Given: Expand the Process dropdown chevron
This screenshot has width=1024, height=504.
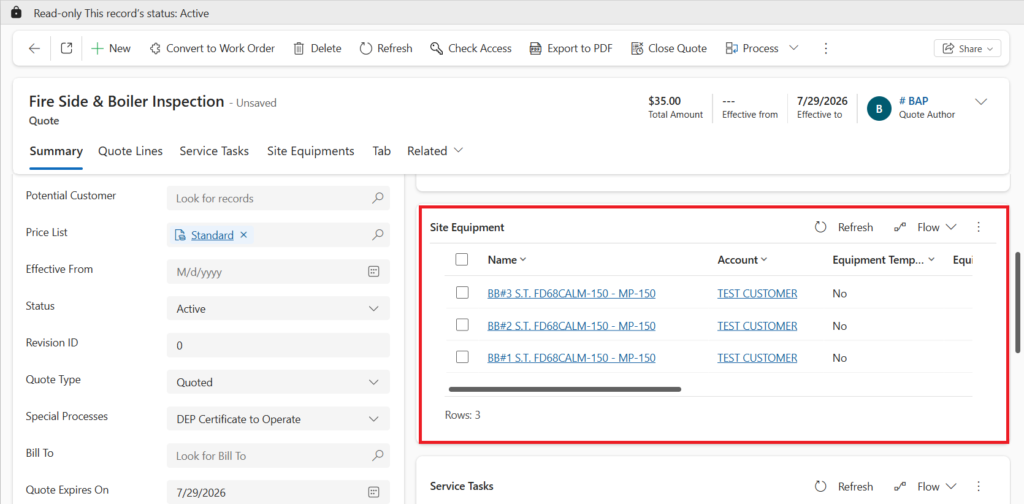Looking at the screenshot, I should pyautogui.click(x=794, y=48).
